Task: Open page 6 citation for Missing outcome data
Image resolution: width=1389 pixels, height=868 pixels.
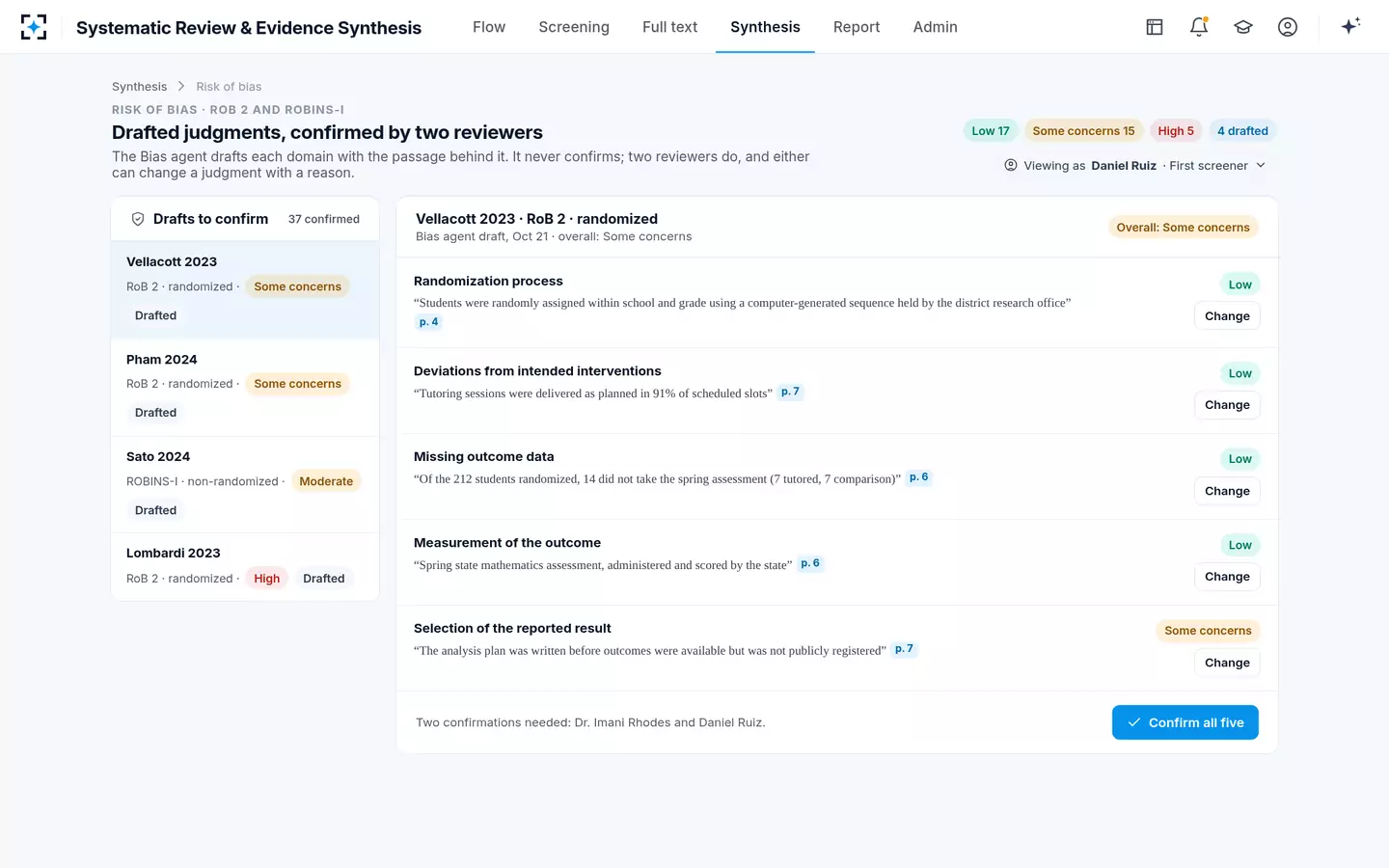Action: coord(918,477)
